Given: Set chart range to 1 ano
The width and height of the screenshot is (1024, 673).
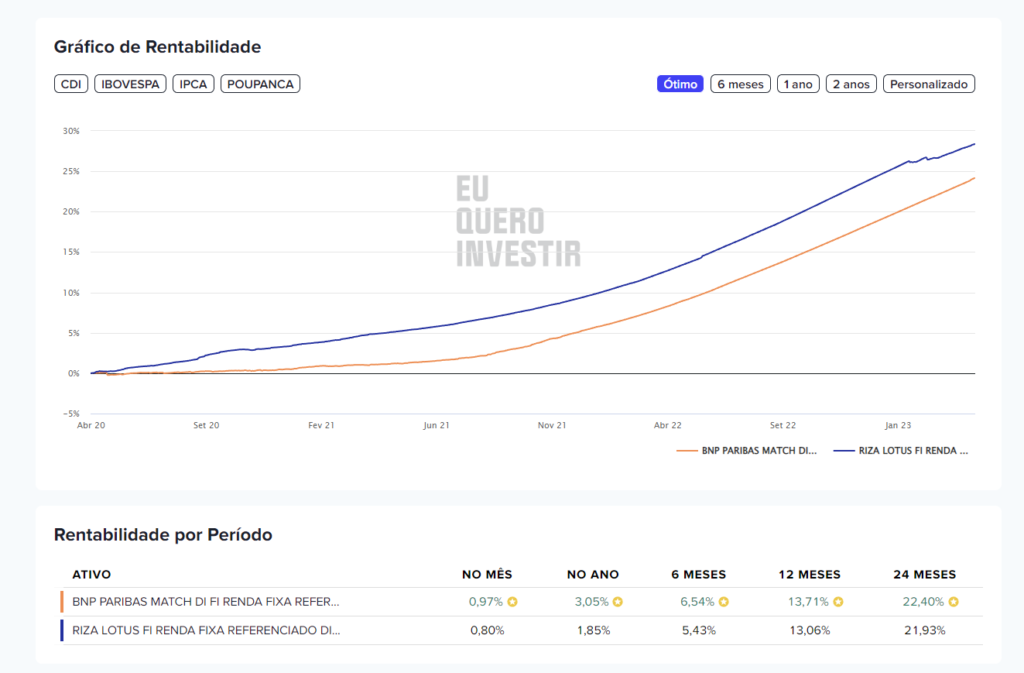Looking at the screenshot, I should click(x=798, y=84).
